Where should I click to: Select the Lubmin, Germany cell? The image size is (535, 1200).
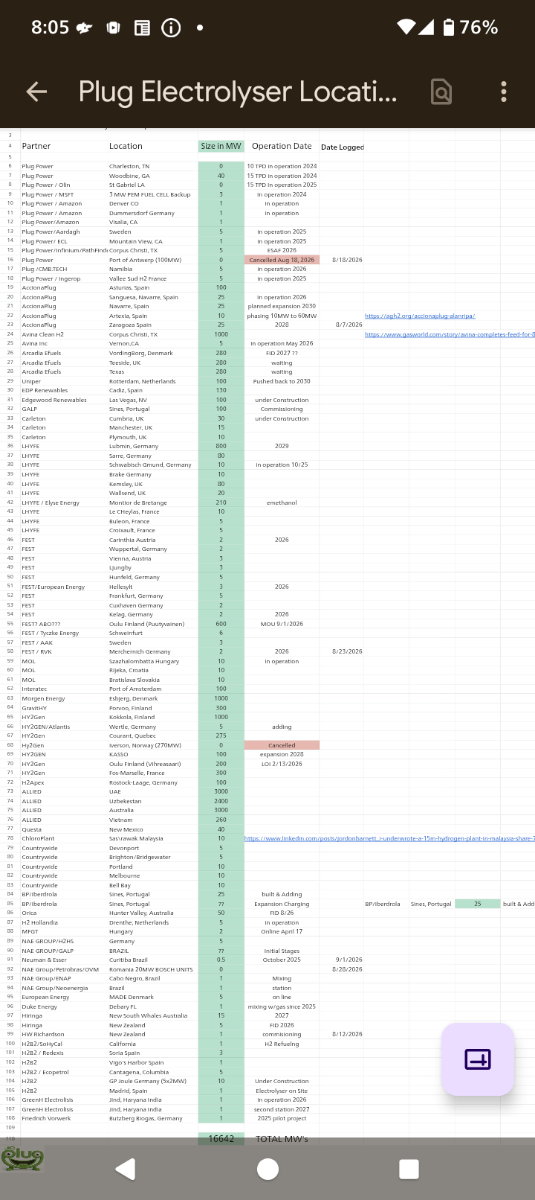132,446
